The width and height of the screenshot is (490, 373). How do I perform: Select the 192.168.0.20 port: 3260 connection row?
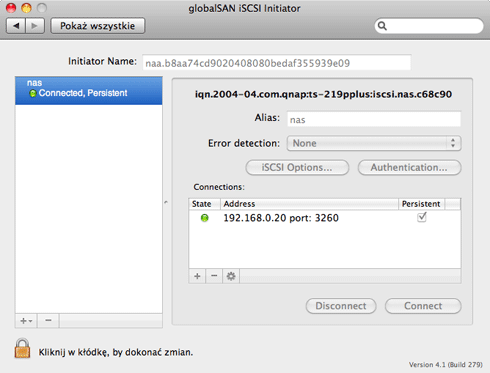pos(325,218)
